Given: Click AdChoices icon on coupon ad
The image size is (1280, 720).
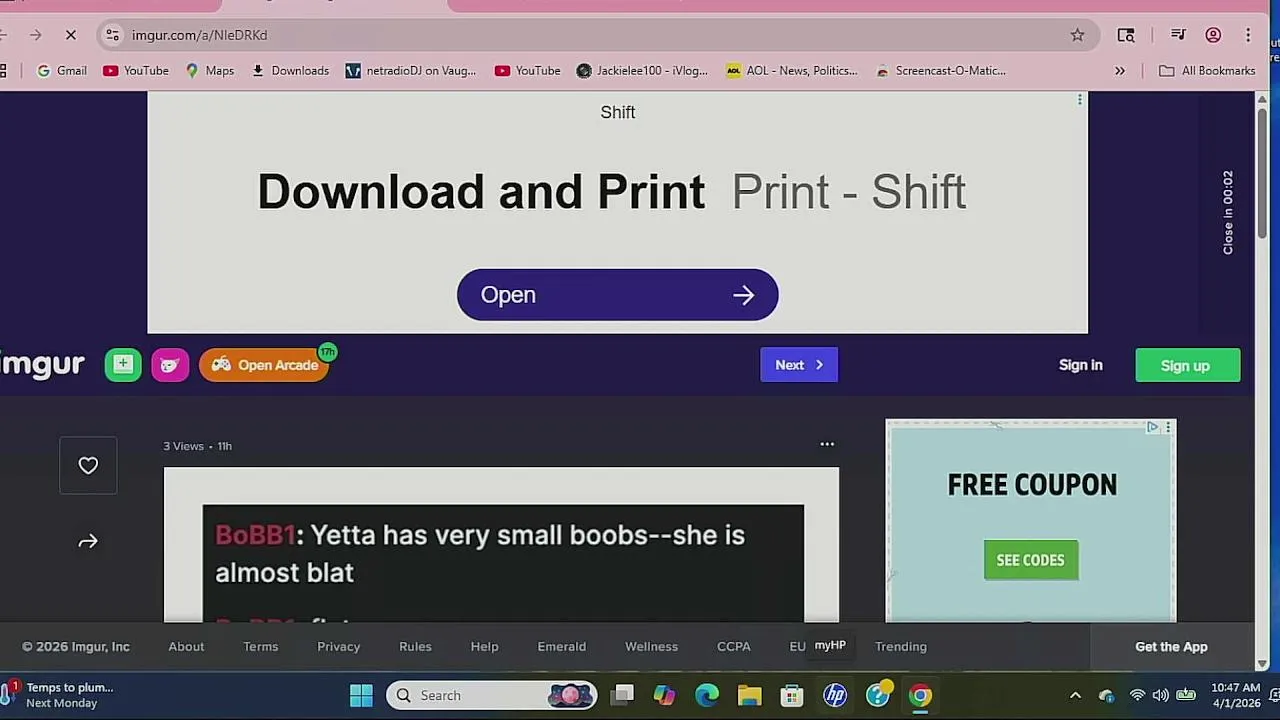Looking at the screenshot, I should click(1152, 427).
